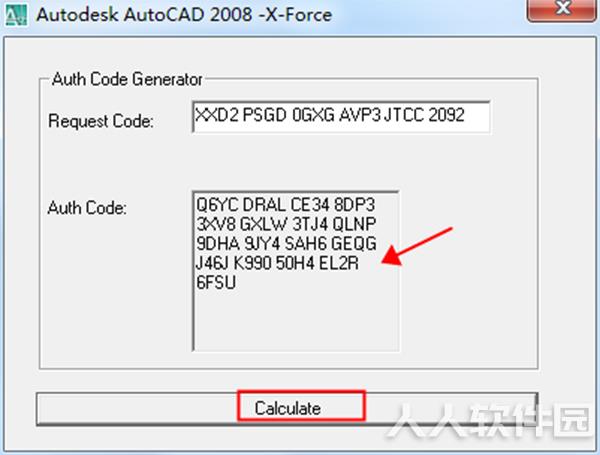Screen dimensions: 600x455
Task: Focus the Request Code input field
Action: click(341, 116)
